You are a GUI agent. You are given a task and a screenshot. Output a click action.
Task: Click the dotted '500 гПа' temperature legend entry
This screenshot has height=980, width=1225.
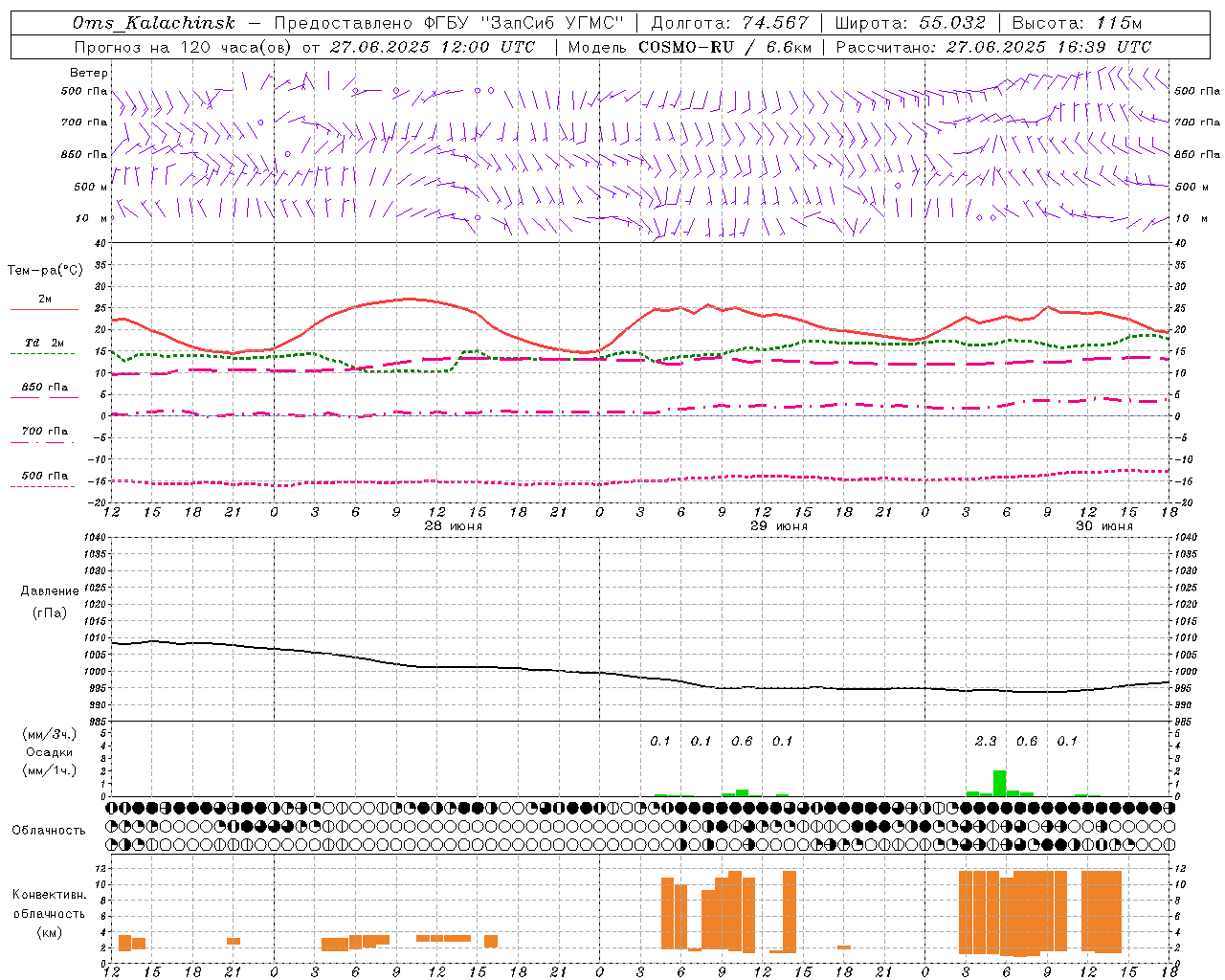pyautogui.click(x=44, y=480)
